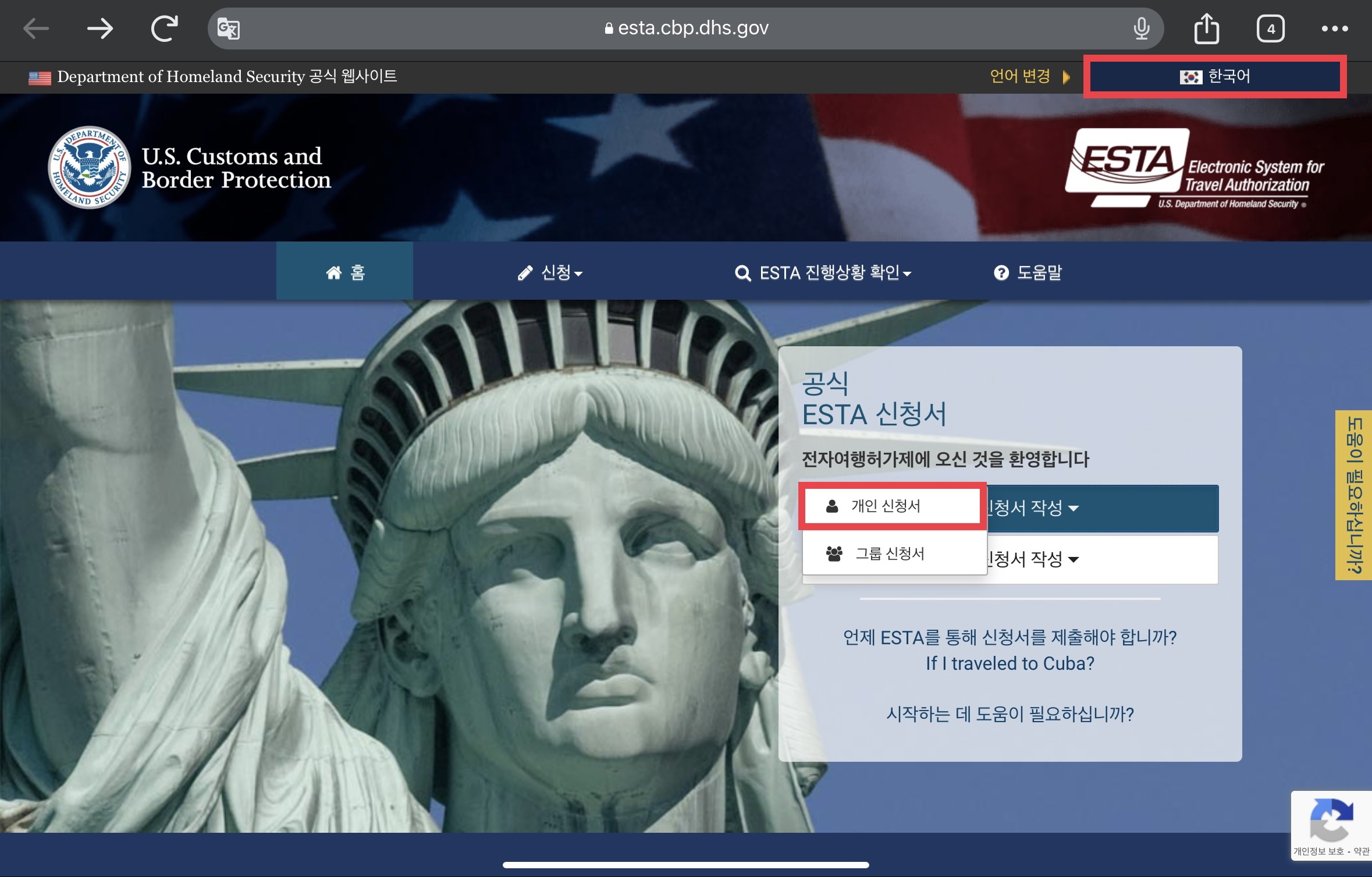This screenshot has width=1372, height=877.
Task: Tap the esta.cbp.dhs.gov address bar
Action: click(687, 28)
